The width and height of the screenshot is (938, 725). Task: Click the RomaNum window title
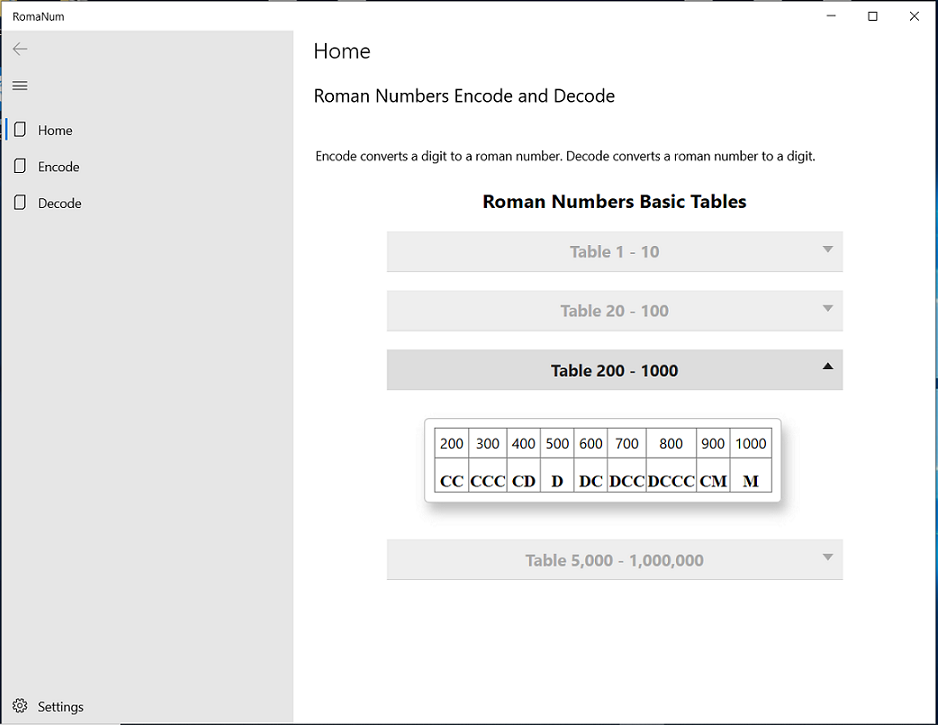tap(38, 17)
